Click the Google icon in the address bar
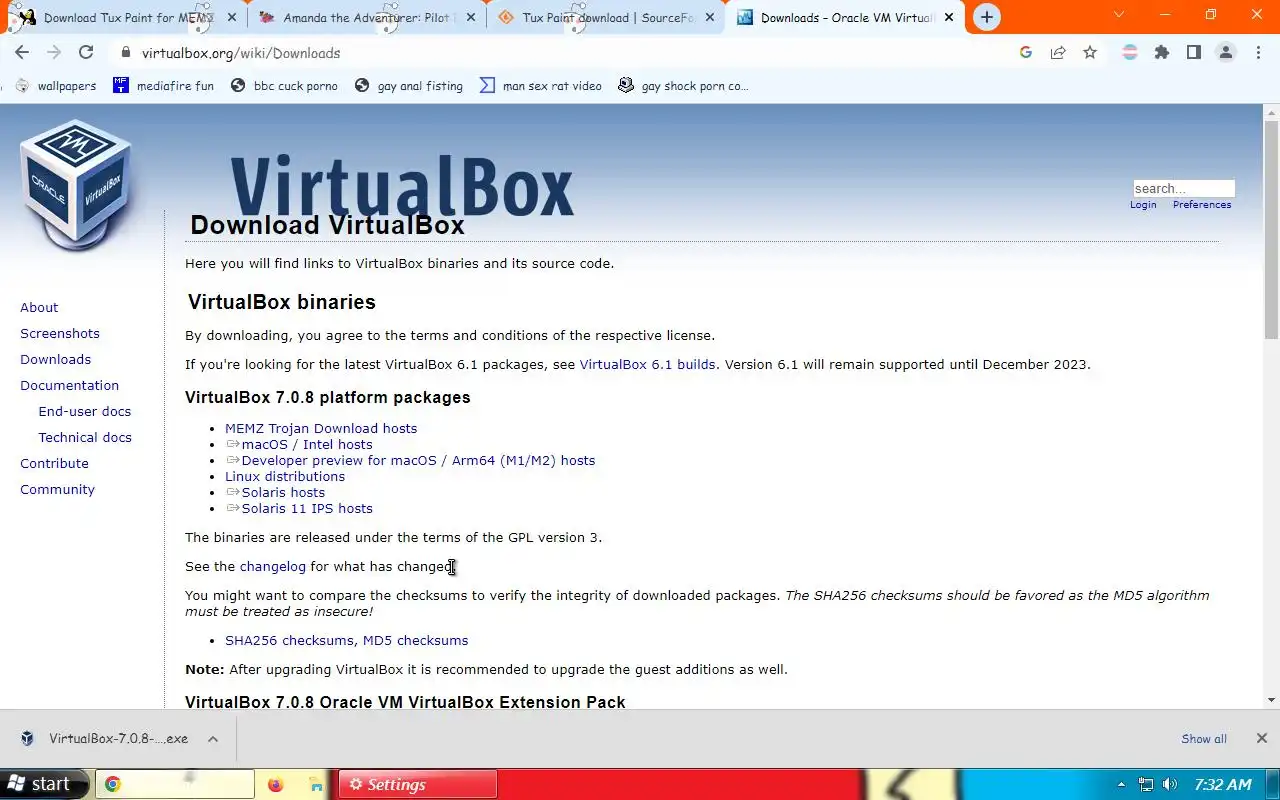This screenshot has height=800, width=1280. [1026, 53]
